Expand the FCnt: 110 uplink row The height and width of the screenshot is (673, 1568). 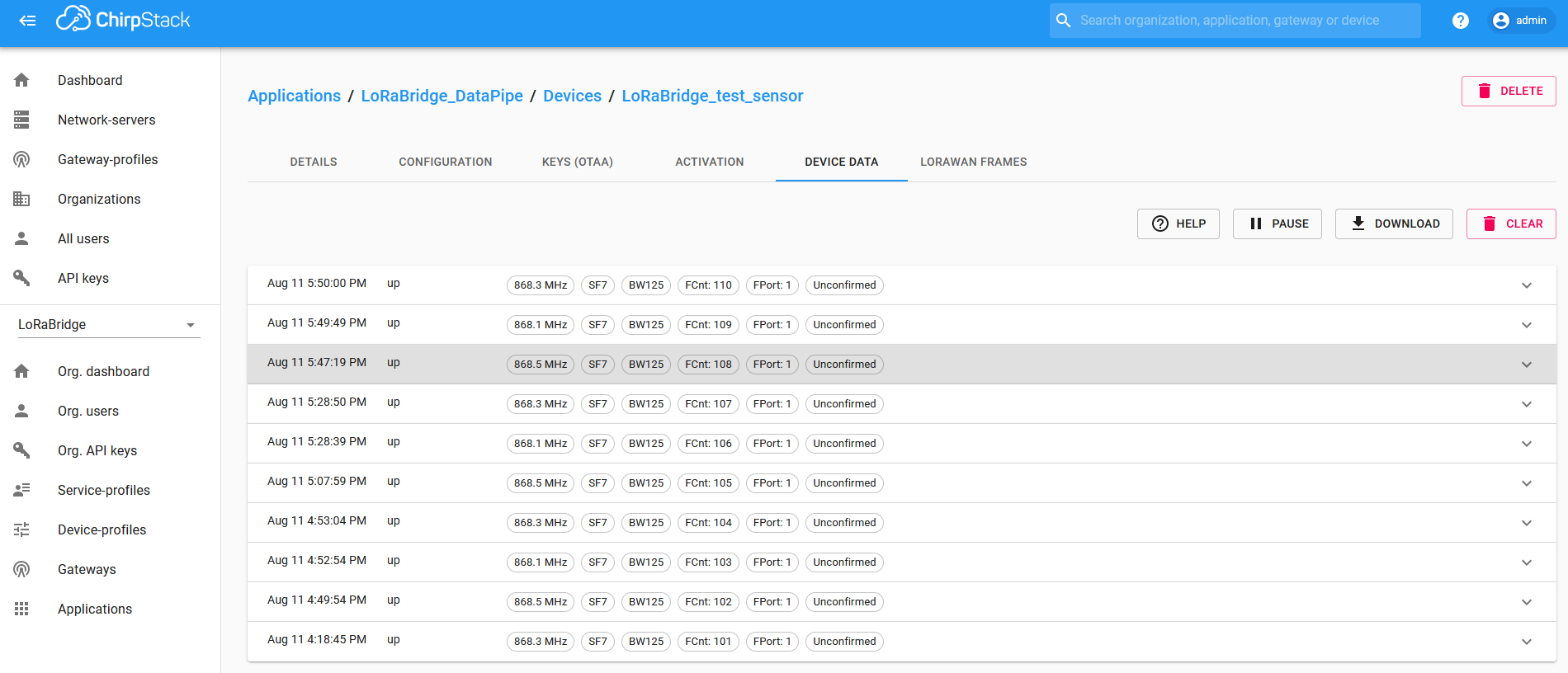point(1527,285)
